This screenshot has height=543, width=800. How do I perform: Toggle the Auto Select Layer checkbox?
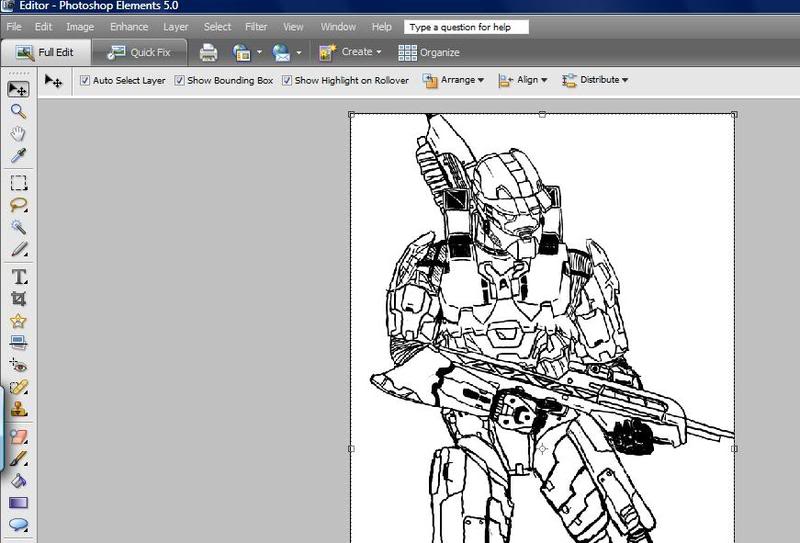(85, 80)
